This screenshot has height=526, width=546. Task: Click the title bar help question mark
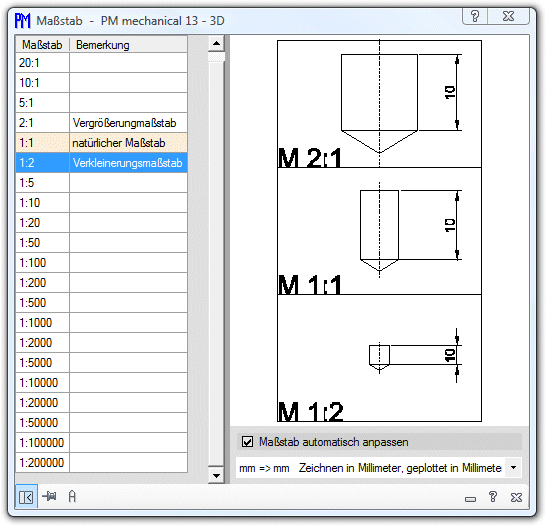click(475, 16)
